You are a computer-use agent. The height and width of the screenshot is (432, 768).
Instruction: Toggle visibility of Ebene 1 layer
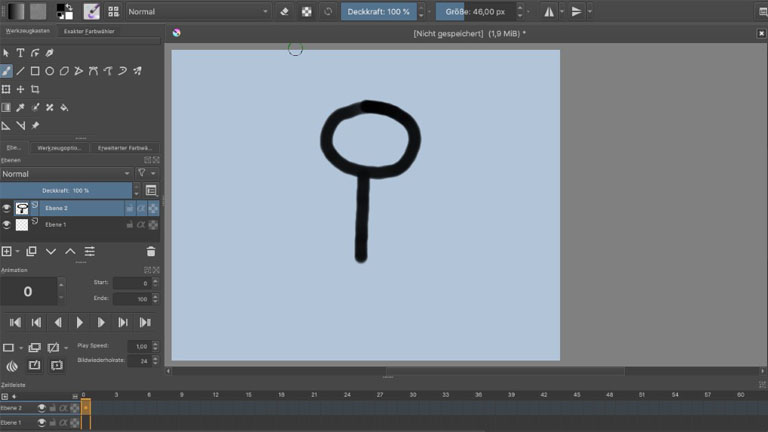pyautogui.click(x=7, y=225)
